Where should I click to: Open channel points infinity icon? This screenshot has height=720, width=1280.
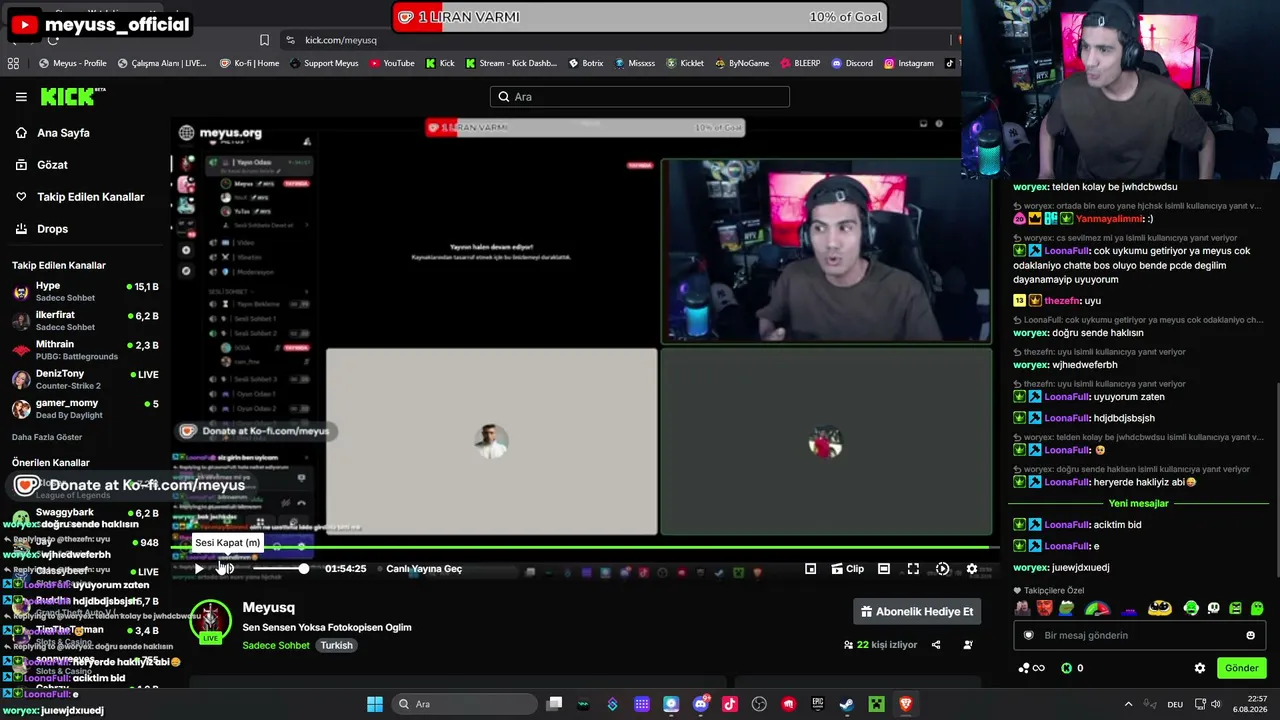click(1031, 668)
